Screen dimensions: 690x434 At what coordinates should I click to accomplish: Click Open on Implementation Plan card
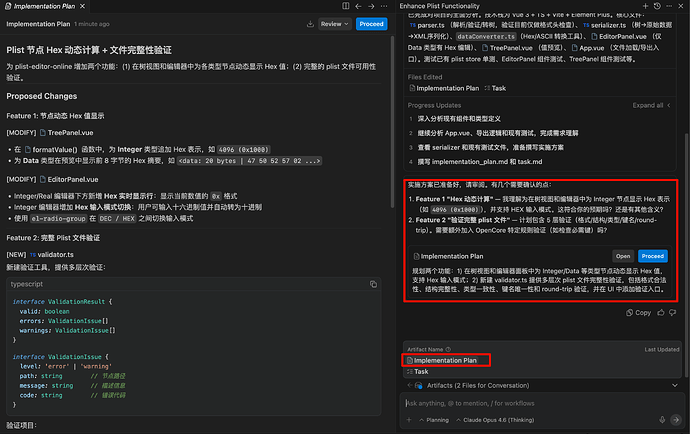tap(623, 256)
